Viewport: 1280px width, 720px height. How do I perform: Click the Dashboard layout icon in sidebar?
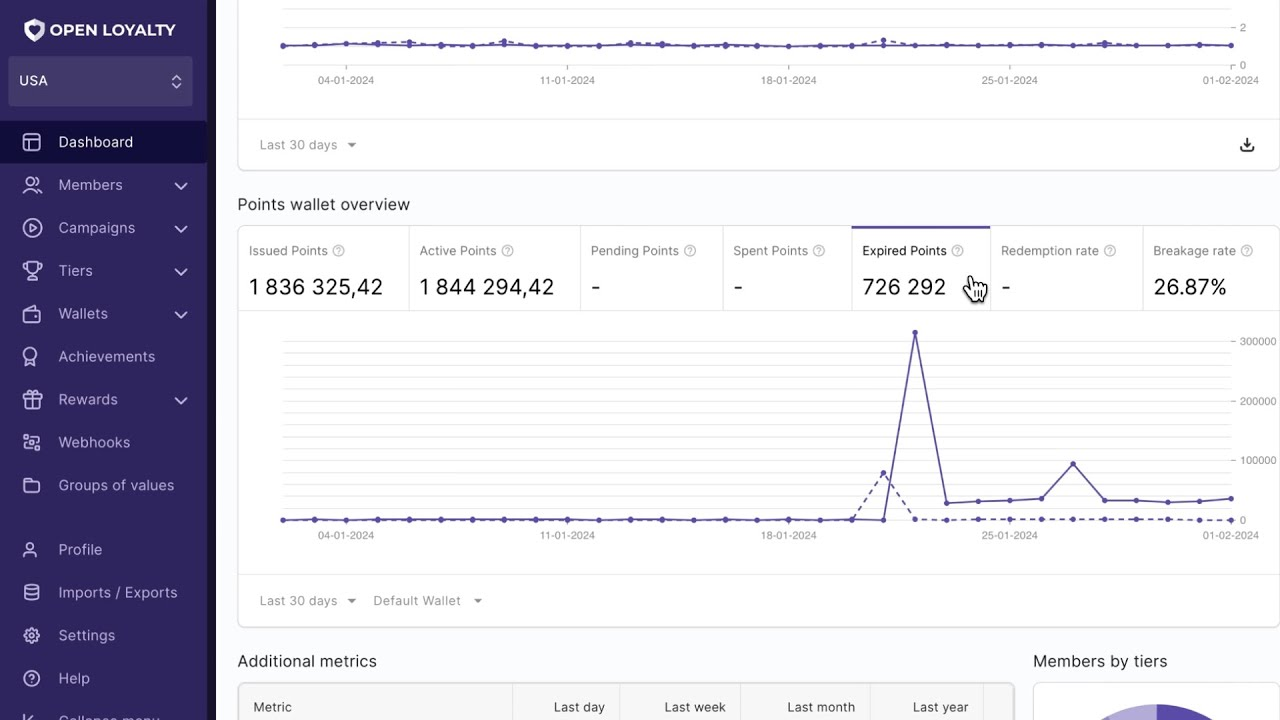pos(32,142)
